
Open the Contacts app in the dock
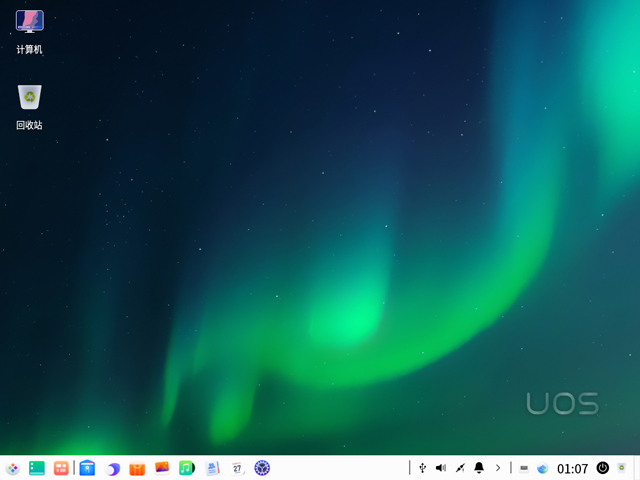(x=212, y=468)
